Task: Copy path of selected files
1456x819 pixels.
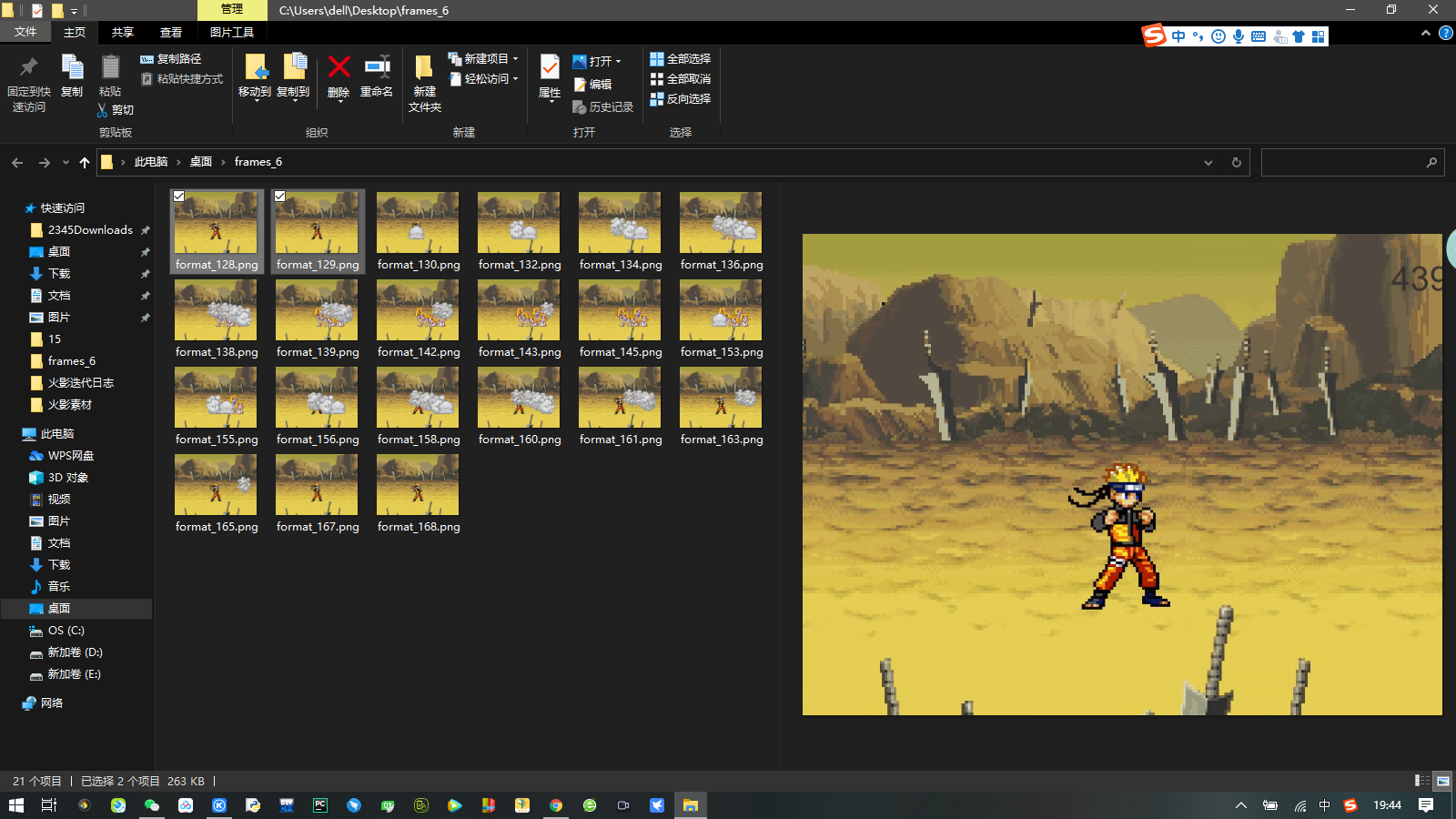Action: coord(171,59)
